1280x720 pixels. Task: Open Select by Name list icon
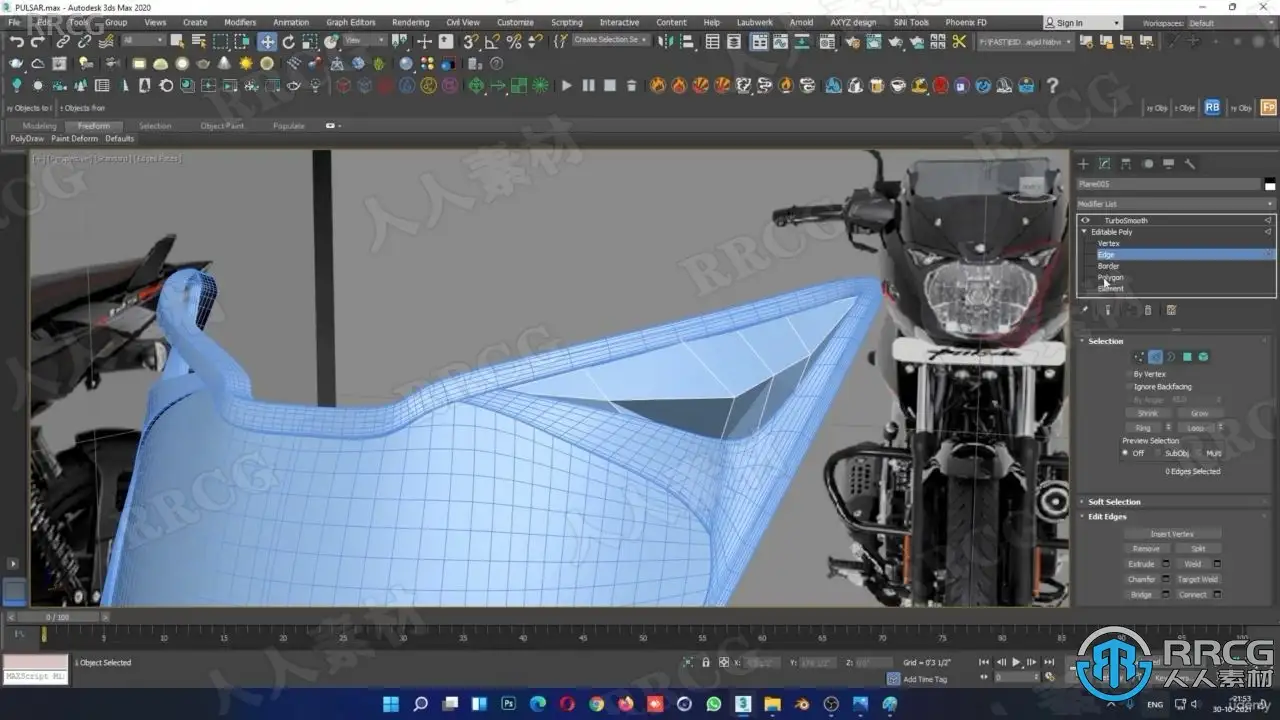pos(198,42)
